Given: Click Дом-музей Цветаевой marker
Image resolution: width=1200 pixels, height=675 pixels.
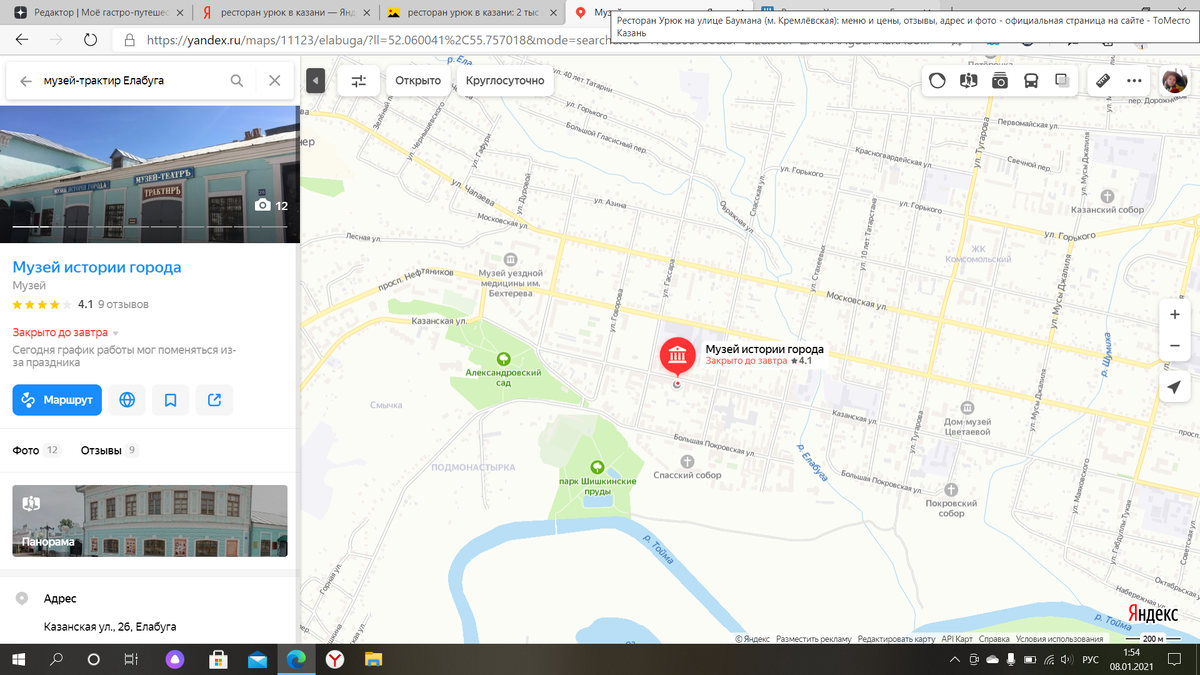Looking at the screenshot, I should [x=967, y=408].
